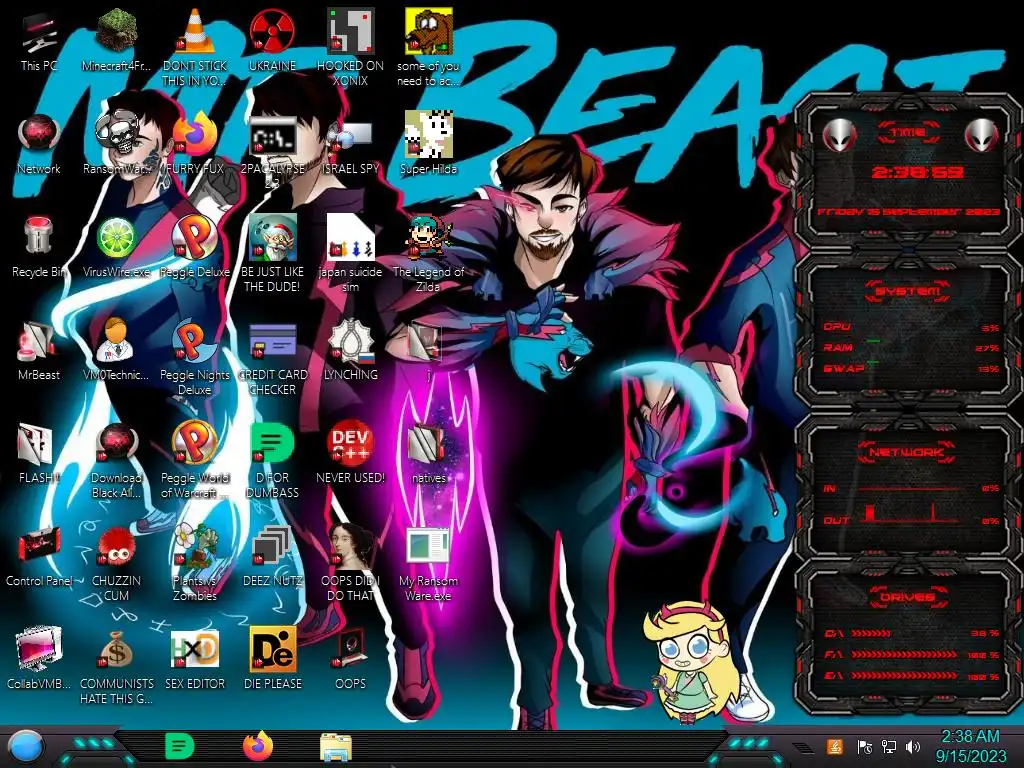
Task: Click the RAM usage row in gadget
Action: click(x=911, y=347)
